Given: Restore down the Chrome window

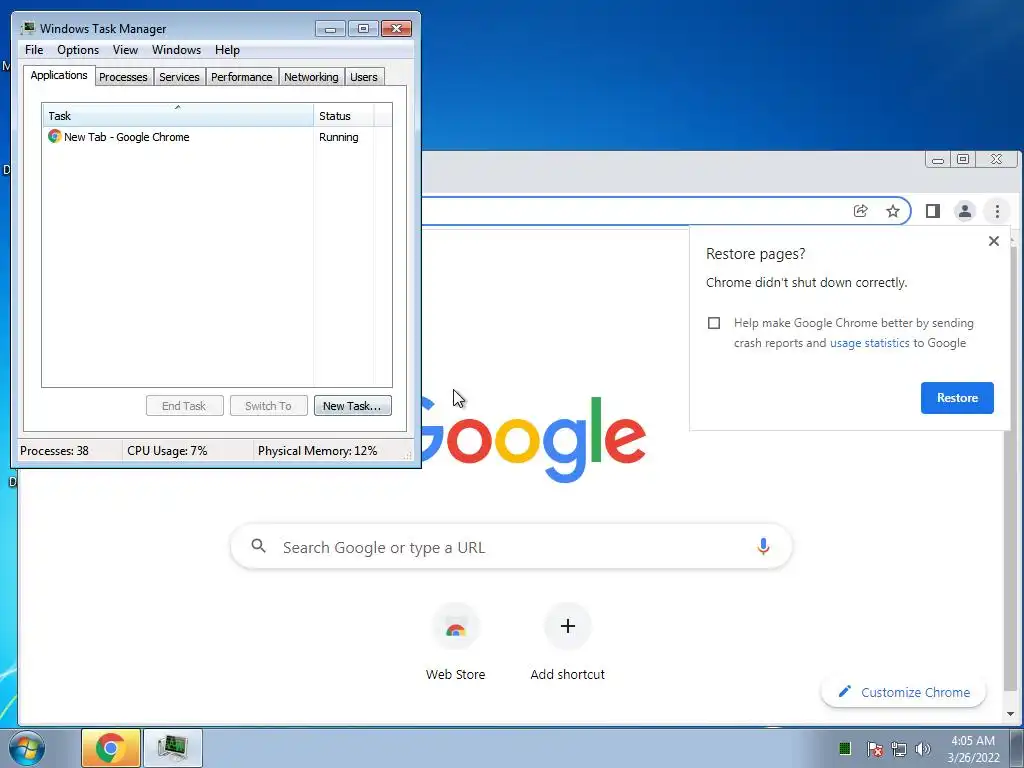Looking at the screenshot, I should pos(963,159).
